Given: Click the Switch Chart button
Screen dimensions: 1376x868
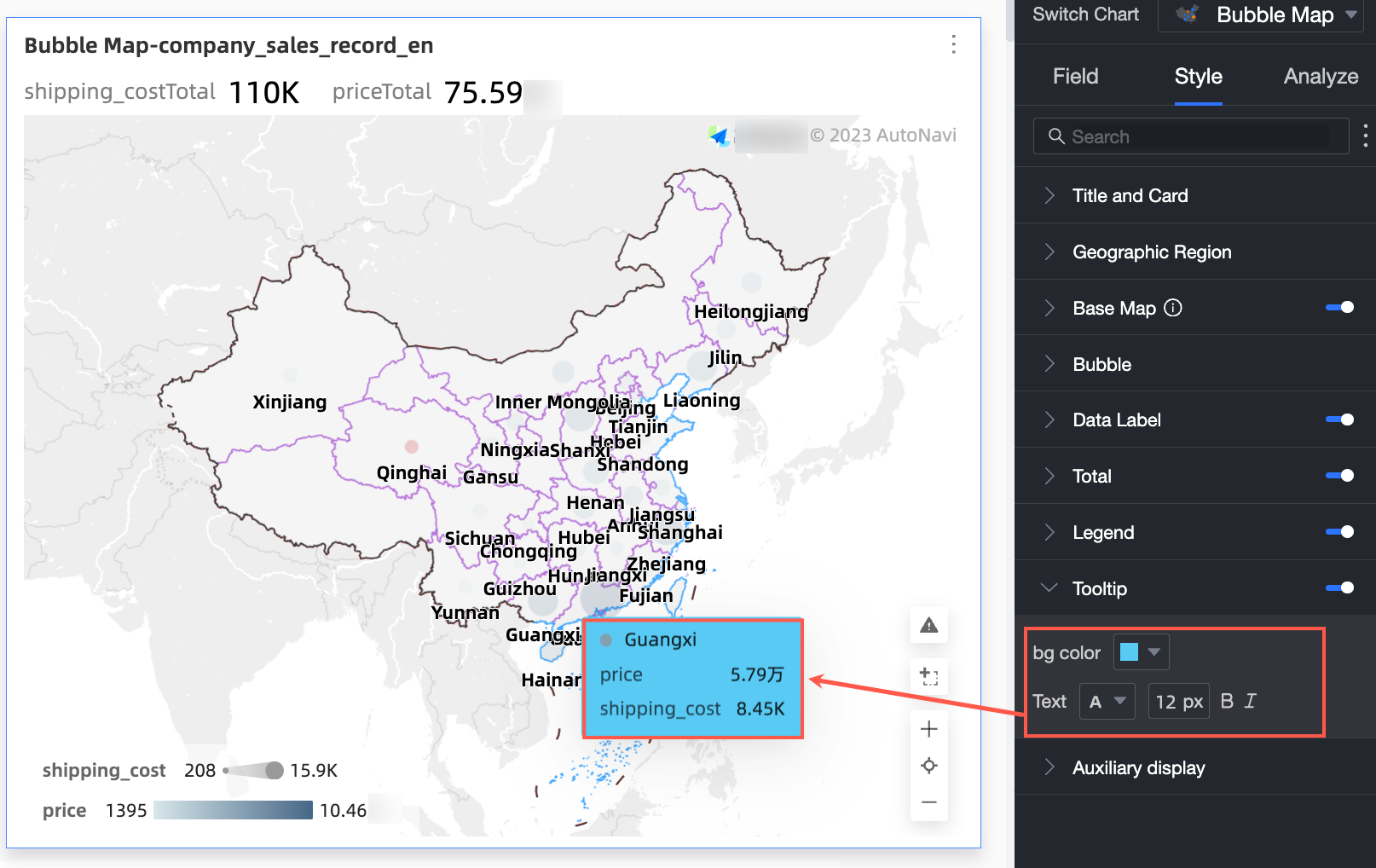Looking at the screenshot, I should click(x=1085, y=14).
